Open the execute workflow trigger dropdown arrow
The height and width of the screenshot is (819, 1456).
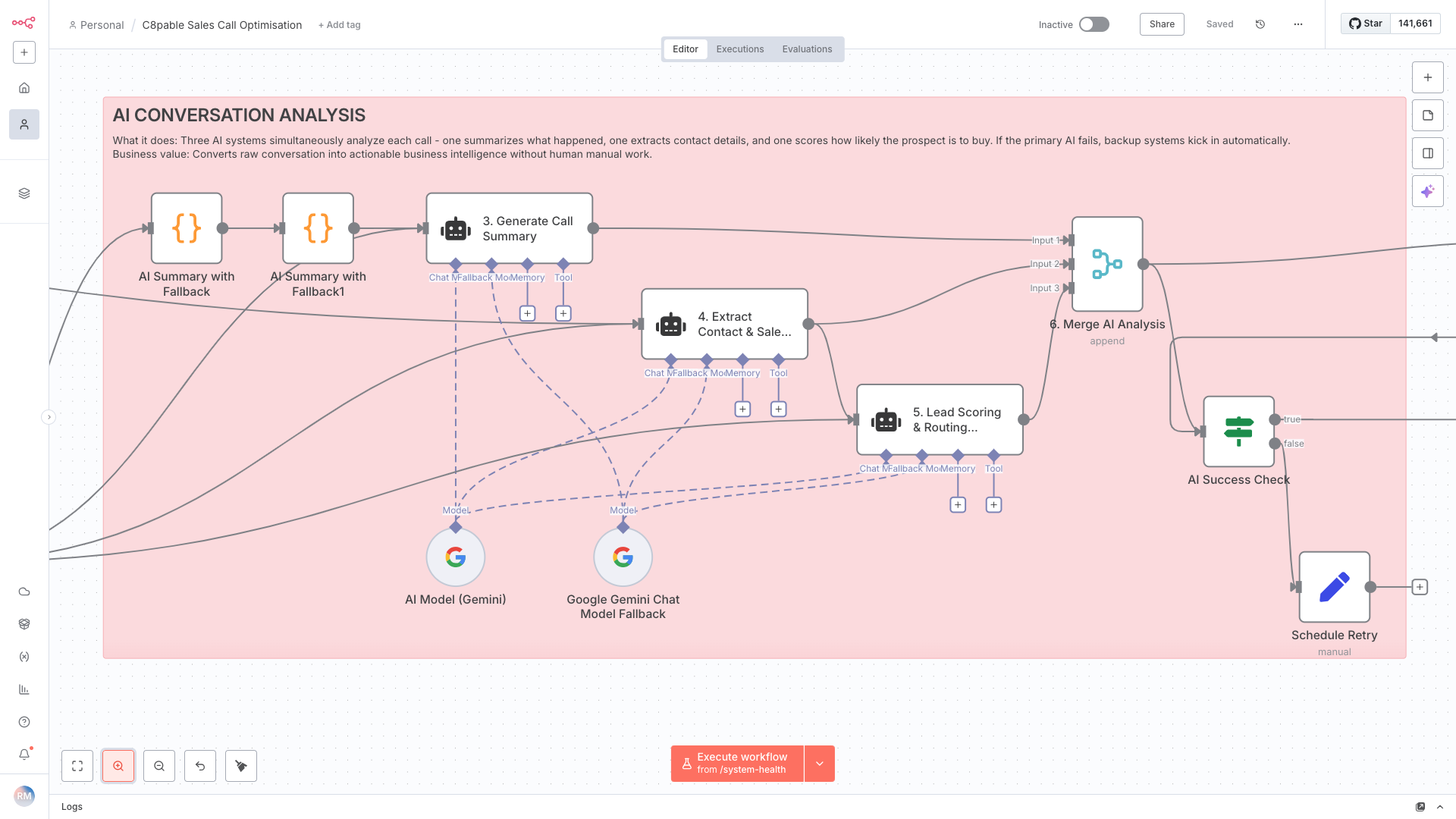click(820, 764)
